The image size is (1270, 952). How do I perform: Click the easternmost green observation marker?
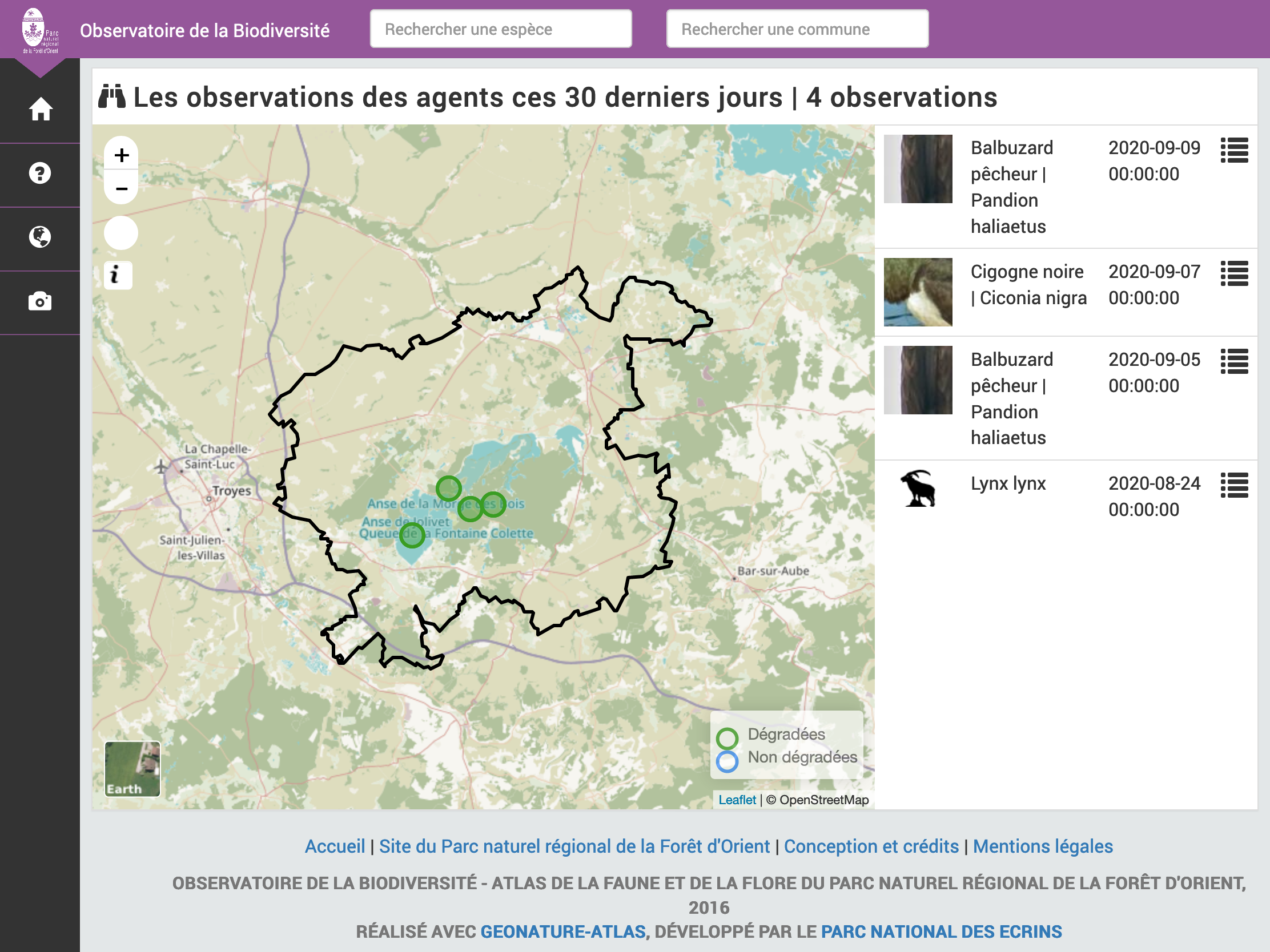click(x=493, y=505)
